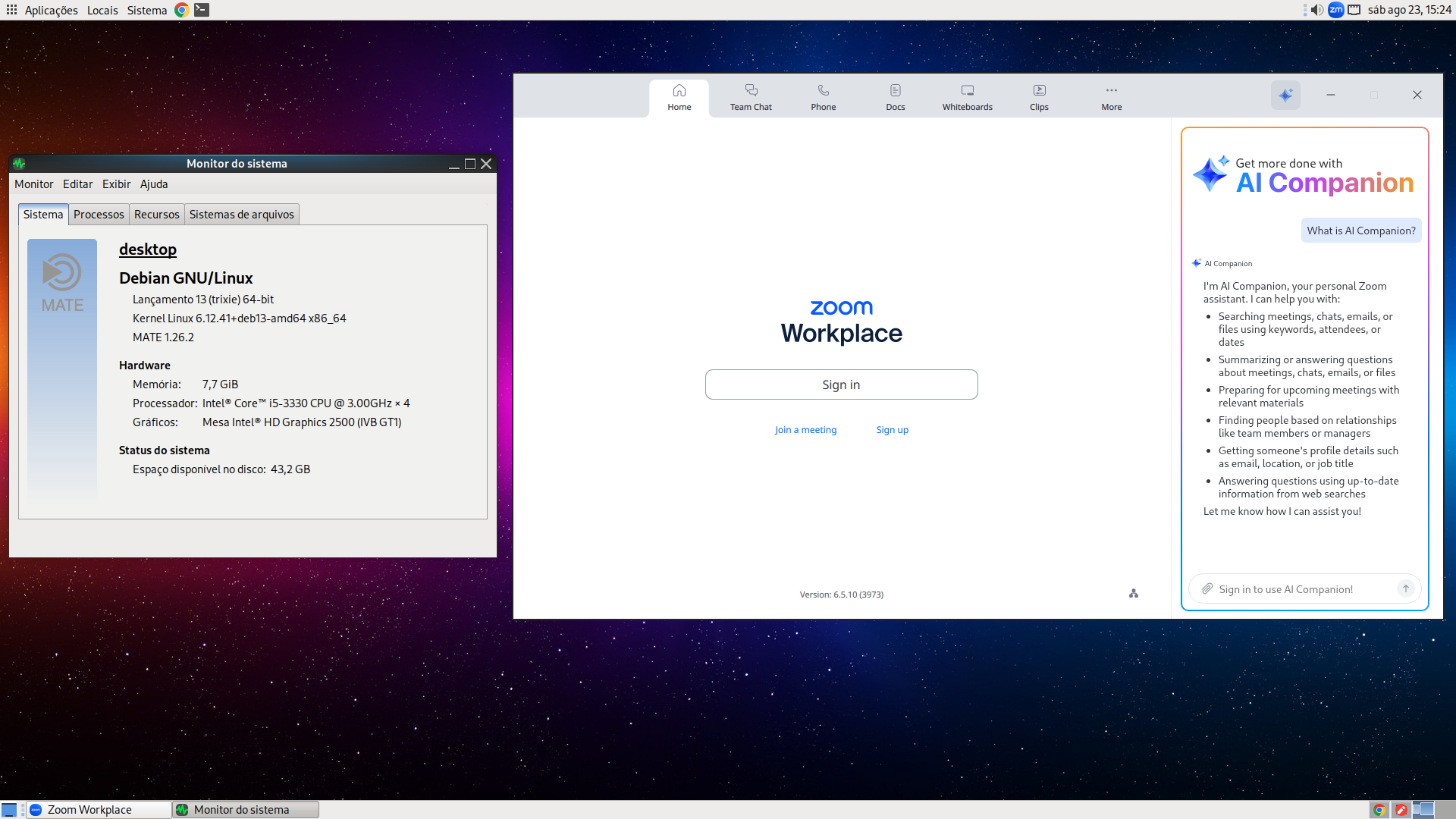Open the Aplicações menu

[51, 10]
